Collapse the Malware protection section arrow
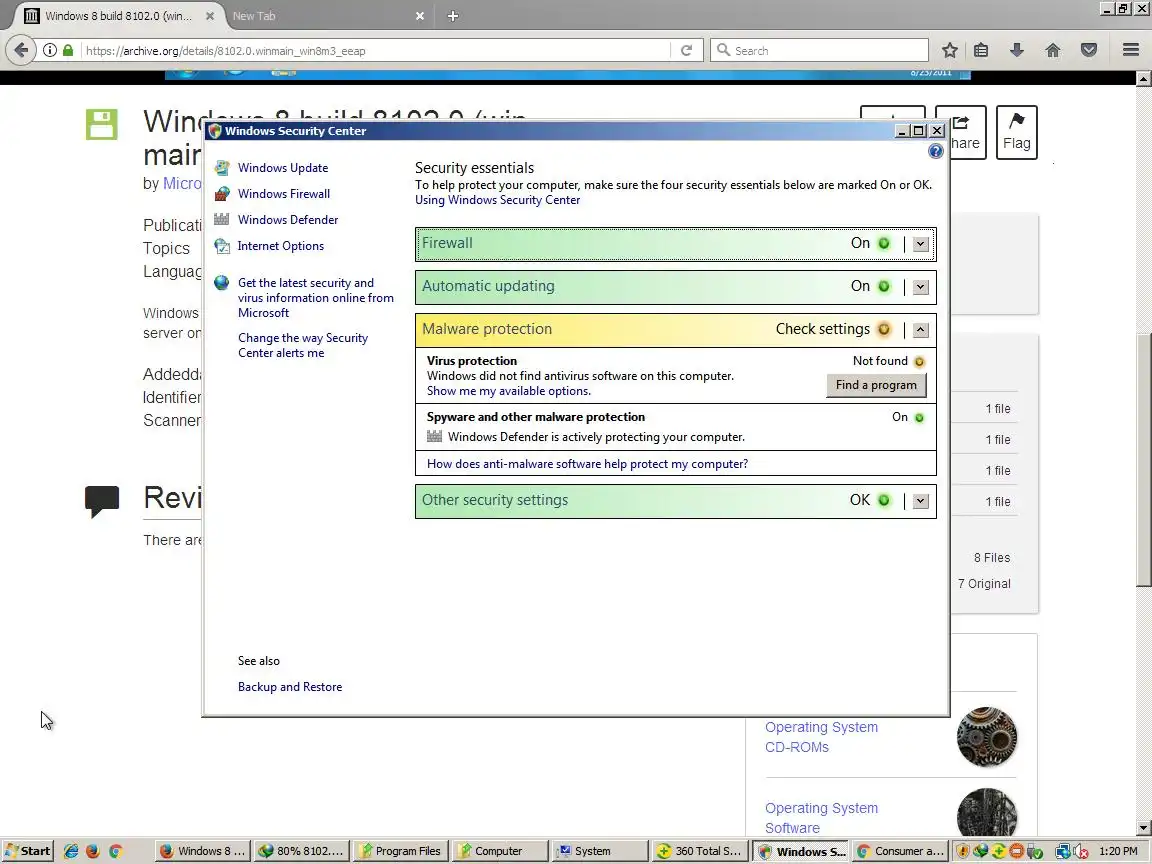The height and width of the screenshot is (864, 1152). tap(921, 330)
